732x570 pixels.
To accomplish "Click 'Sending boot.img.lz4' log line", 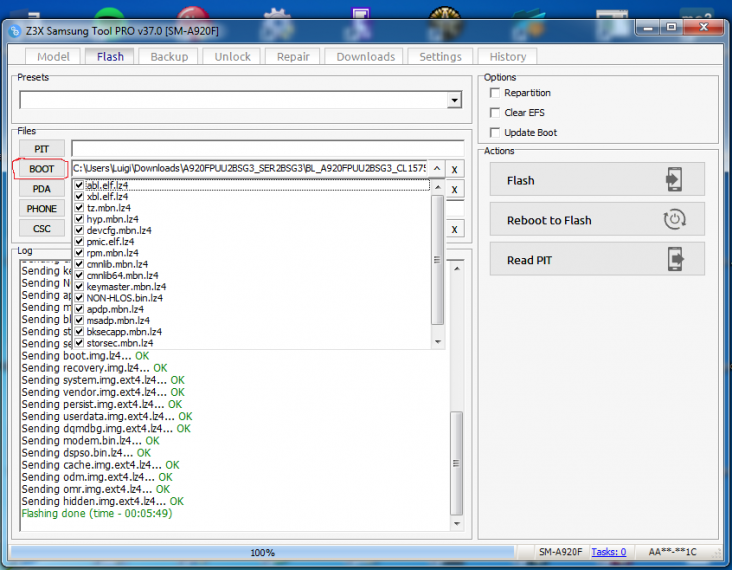I will coord(85,356).
